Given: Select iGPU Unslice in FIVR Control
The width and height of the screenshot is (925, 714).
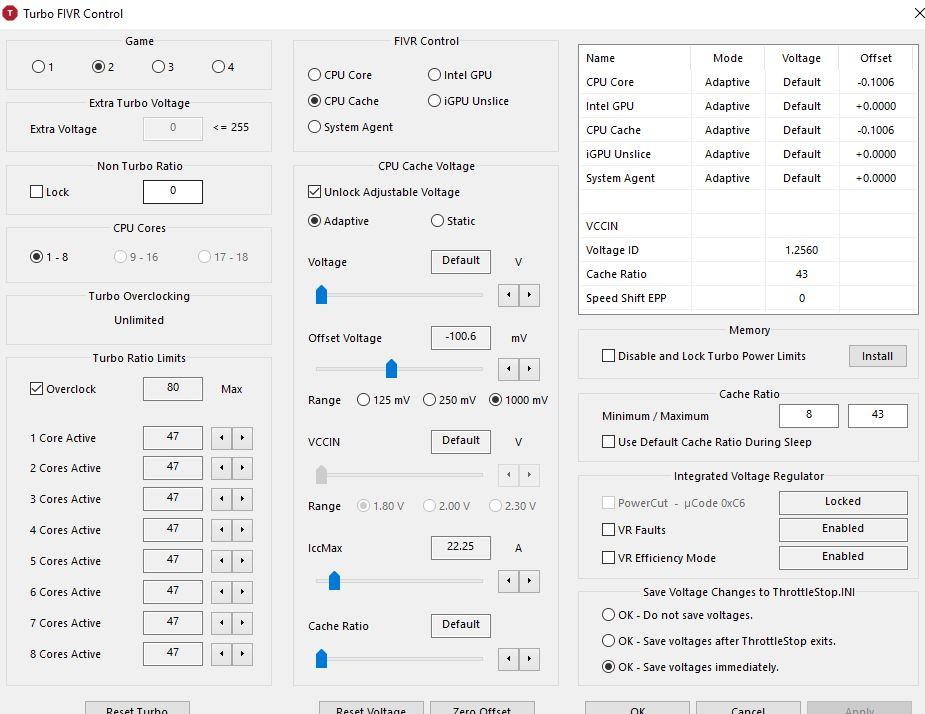Looking at the screenshot, I should click(x=434, y=101).
